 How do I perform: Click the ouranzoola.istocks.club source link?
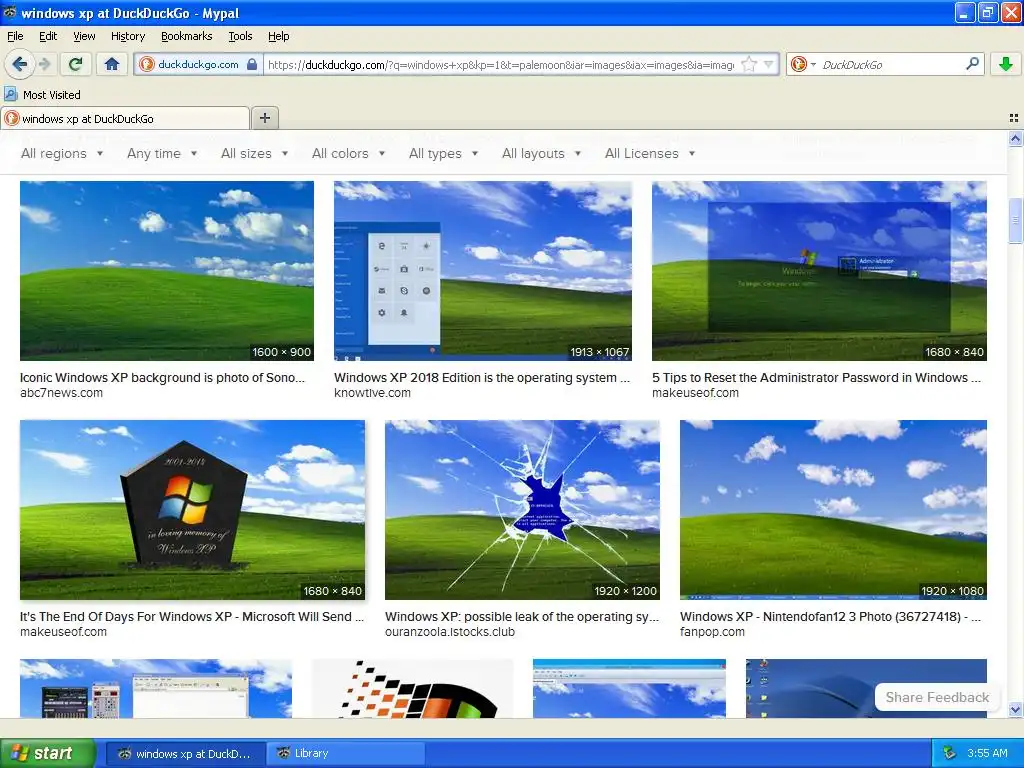pyautogui.click(x=450, y=632)
